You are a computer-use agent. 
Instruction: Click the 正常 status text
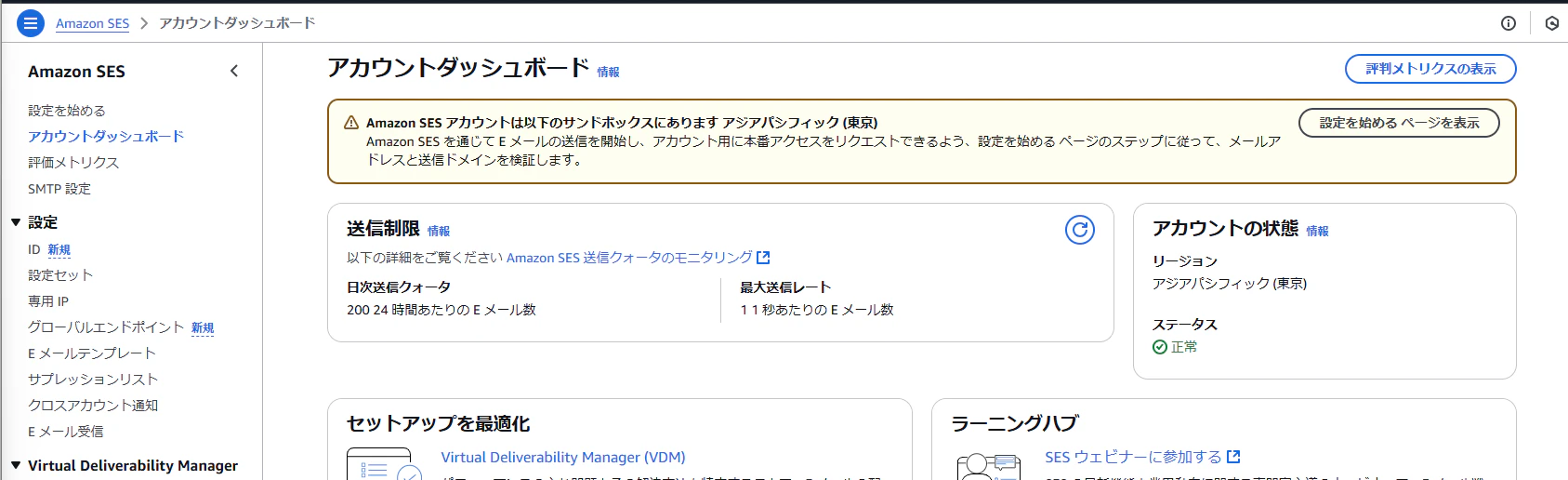(x=1184, y=347)
